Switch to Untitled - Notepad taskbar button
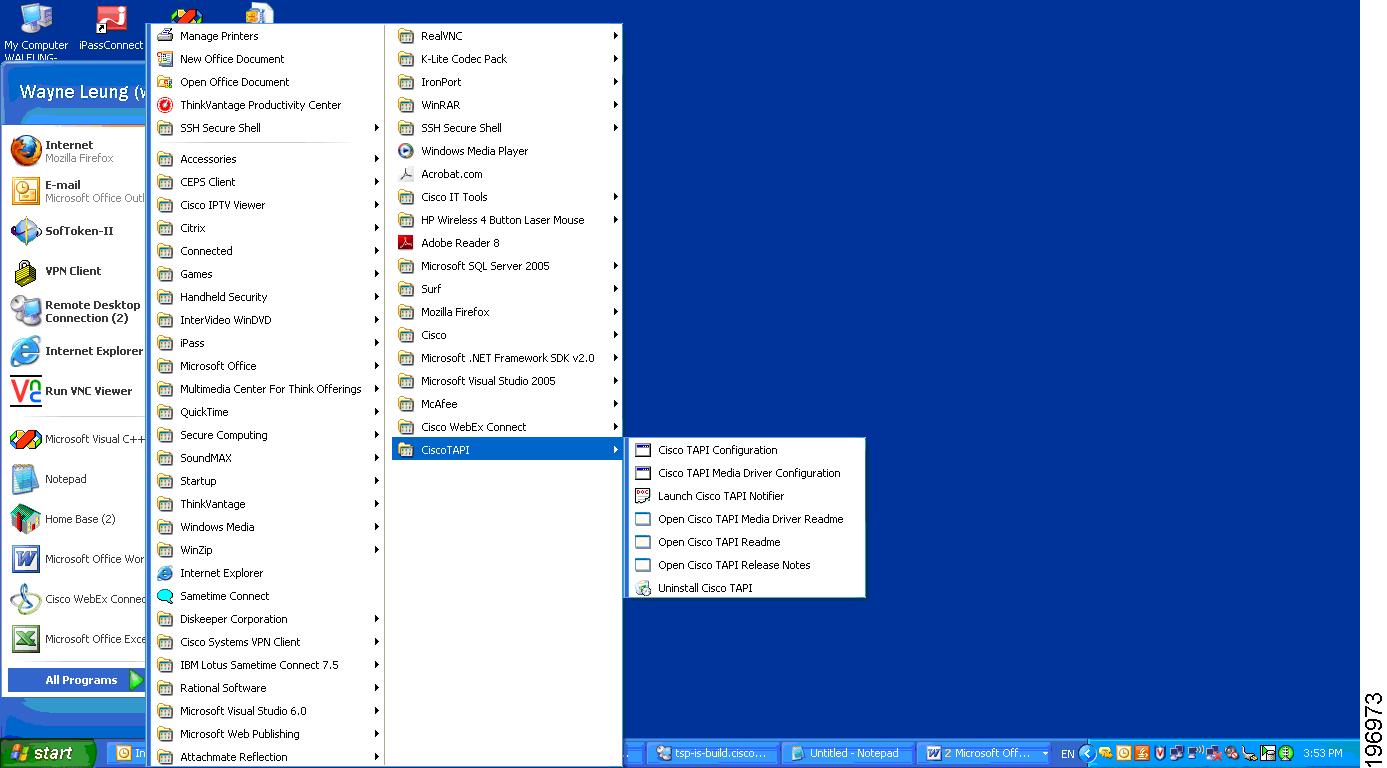 tap(848, 753)
